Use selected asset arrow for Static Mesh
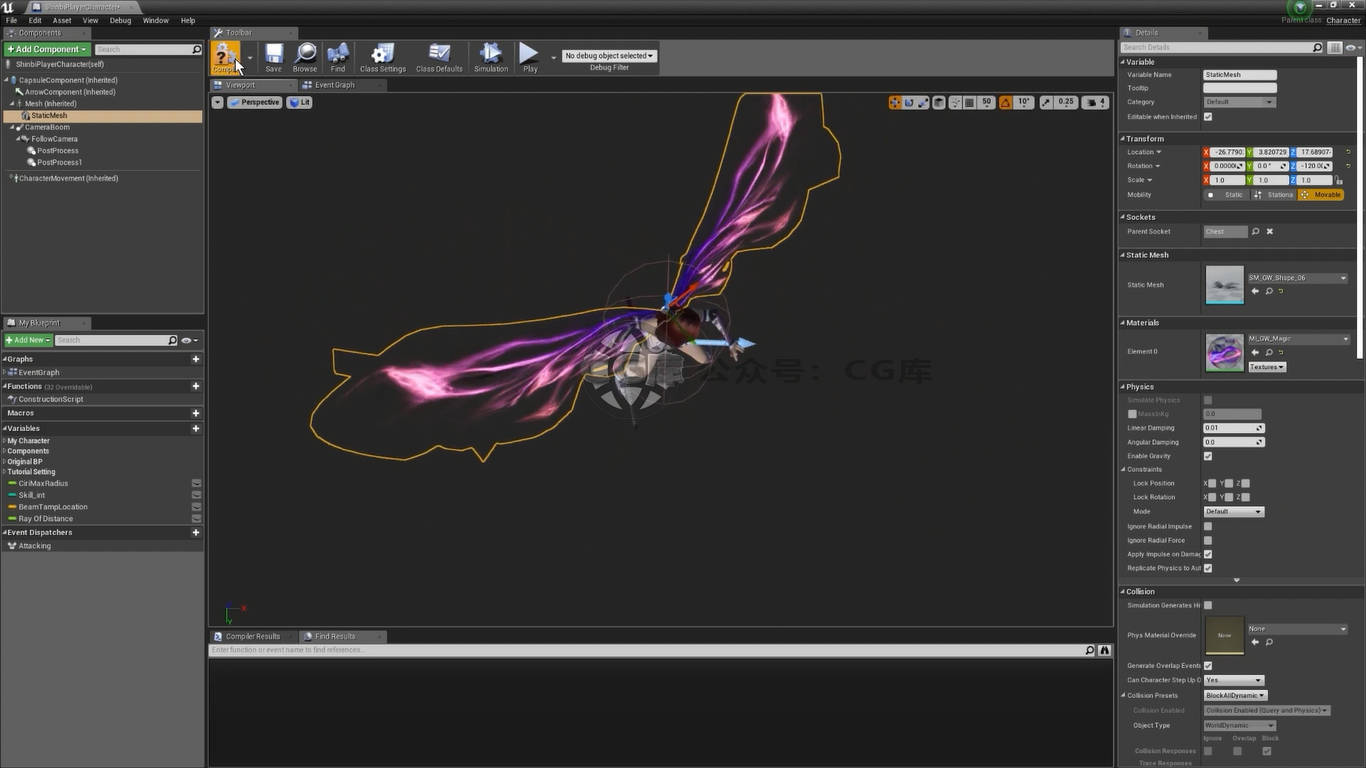The width and height of the screenshot is (1366, 768). click(1255, 291)
